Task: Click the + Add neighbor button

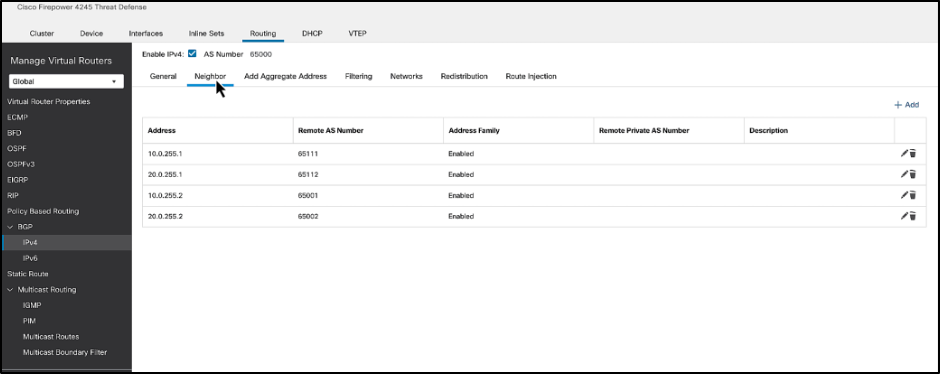Action: [906, 105]
